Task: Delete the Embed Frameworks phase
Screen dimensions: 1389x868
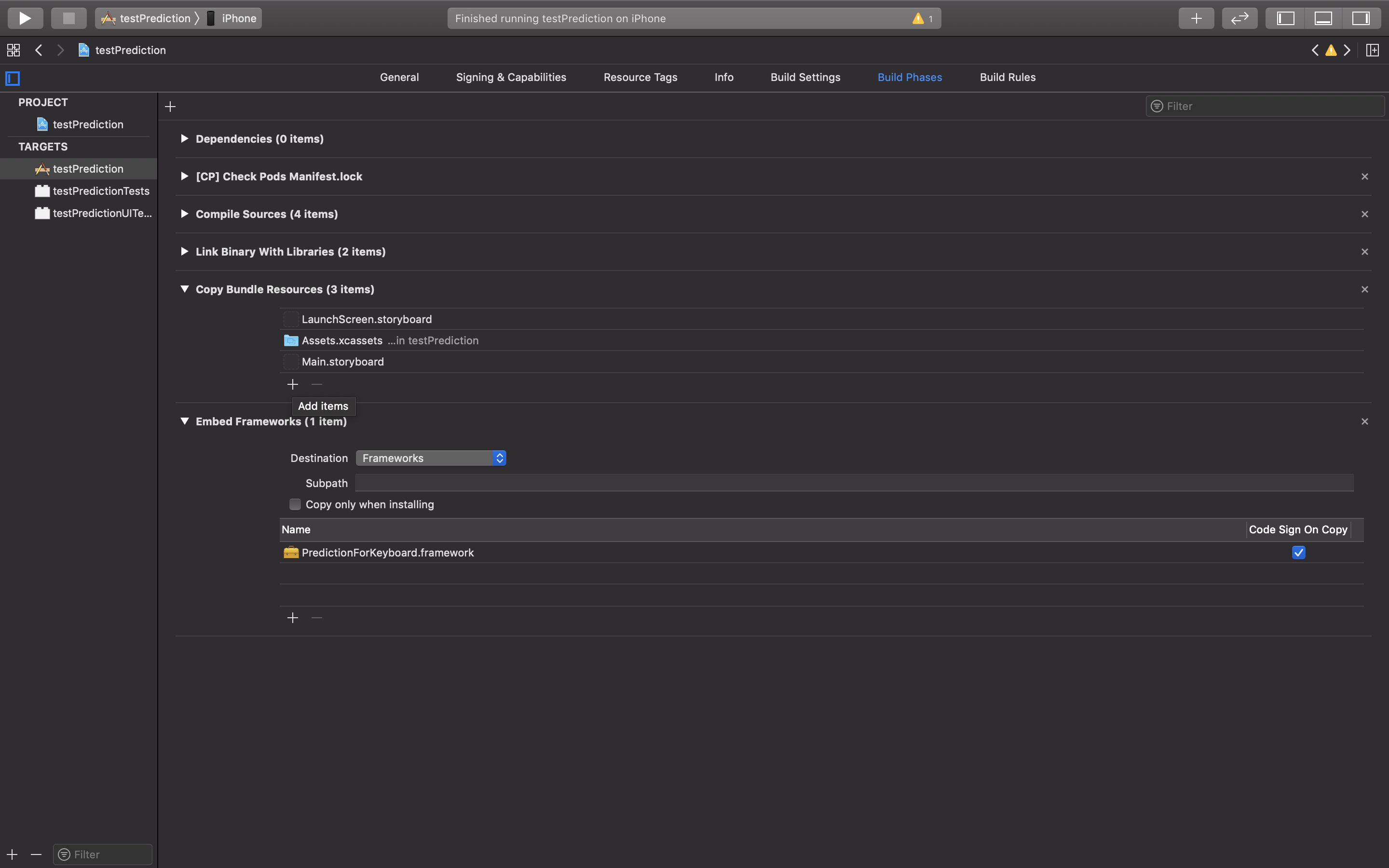Action: pyautogui.click(x=1365, y=421)
